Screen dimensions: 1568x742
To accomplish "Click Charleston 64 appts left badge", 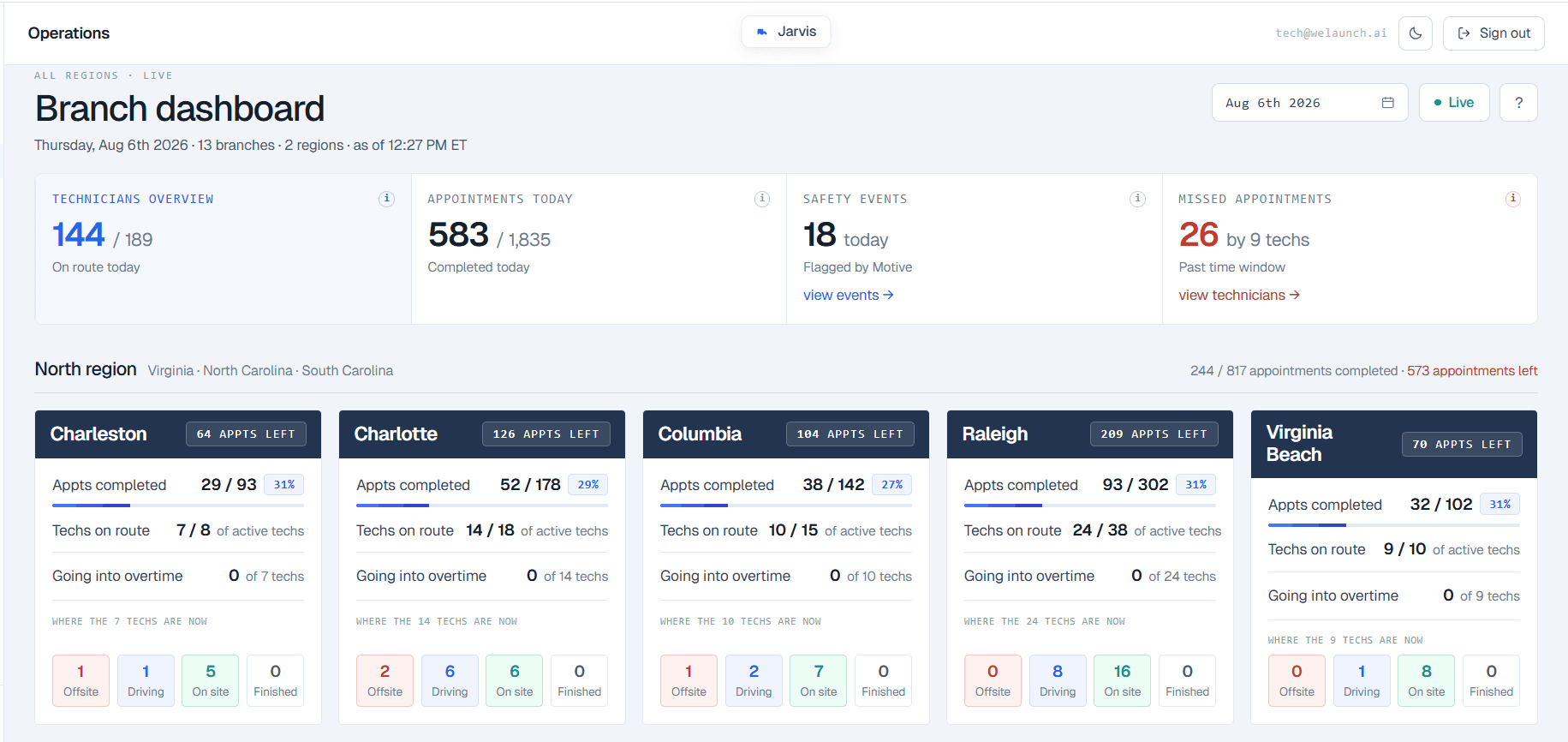I will [246, 434].
